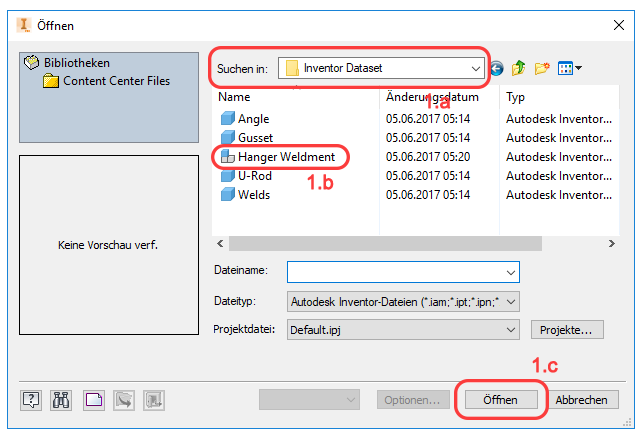Viewport: 641px width, 435px height.
Task: Click the Bibliotheken library icon
Action: 31,63
